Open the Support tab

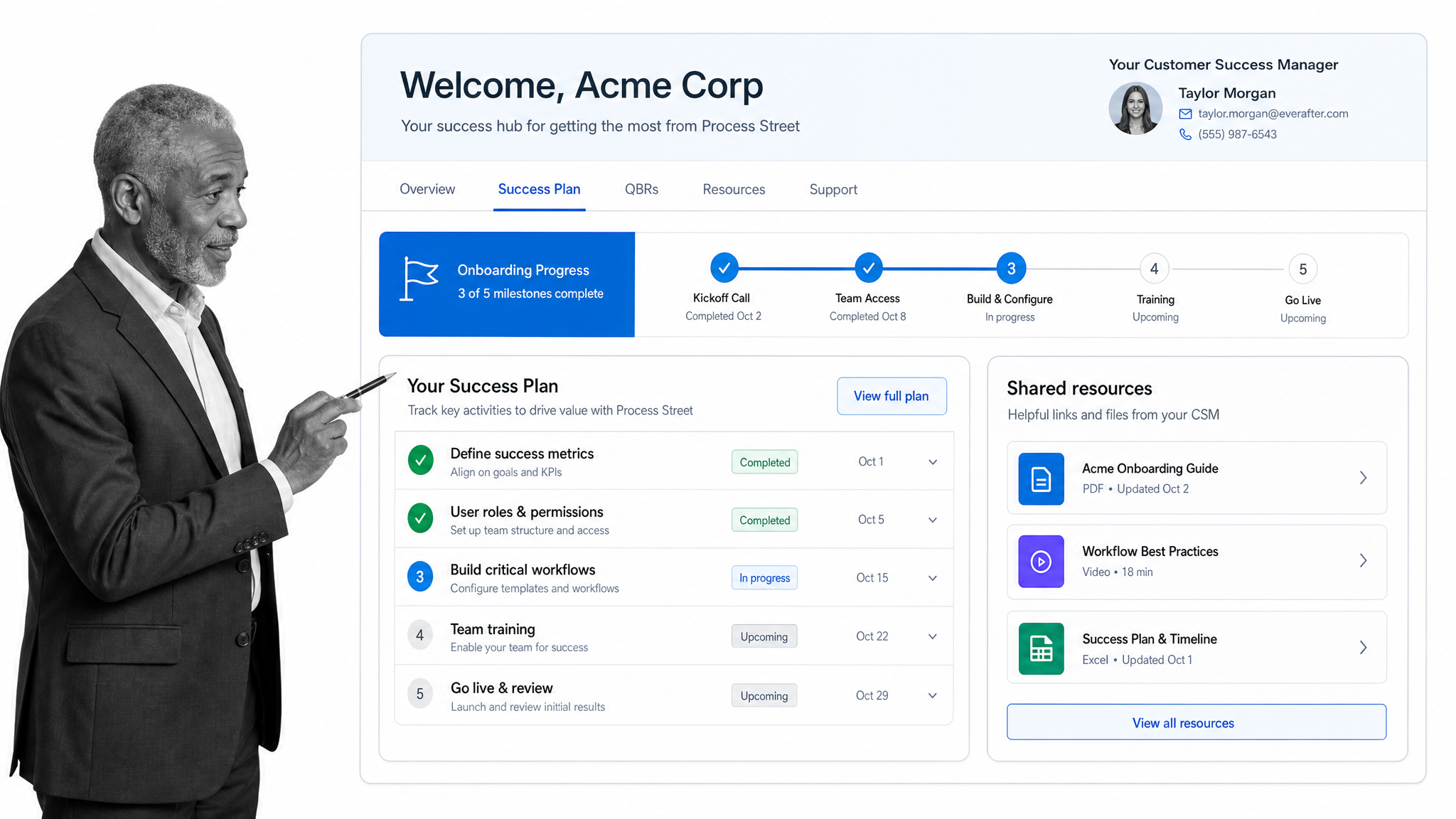(x=833, y=190)
